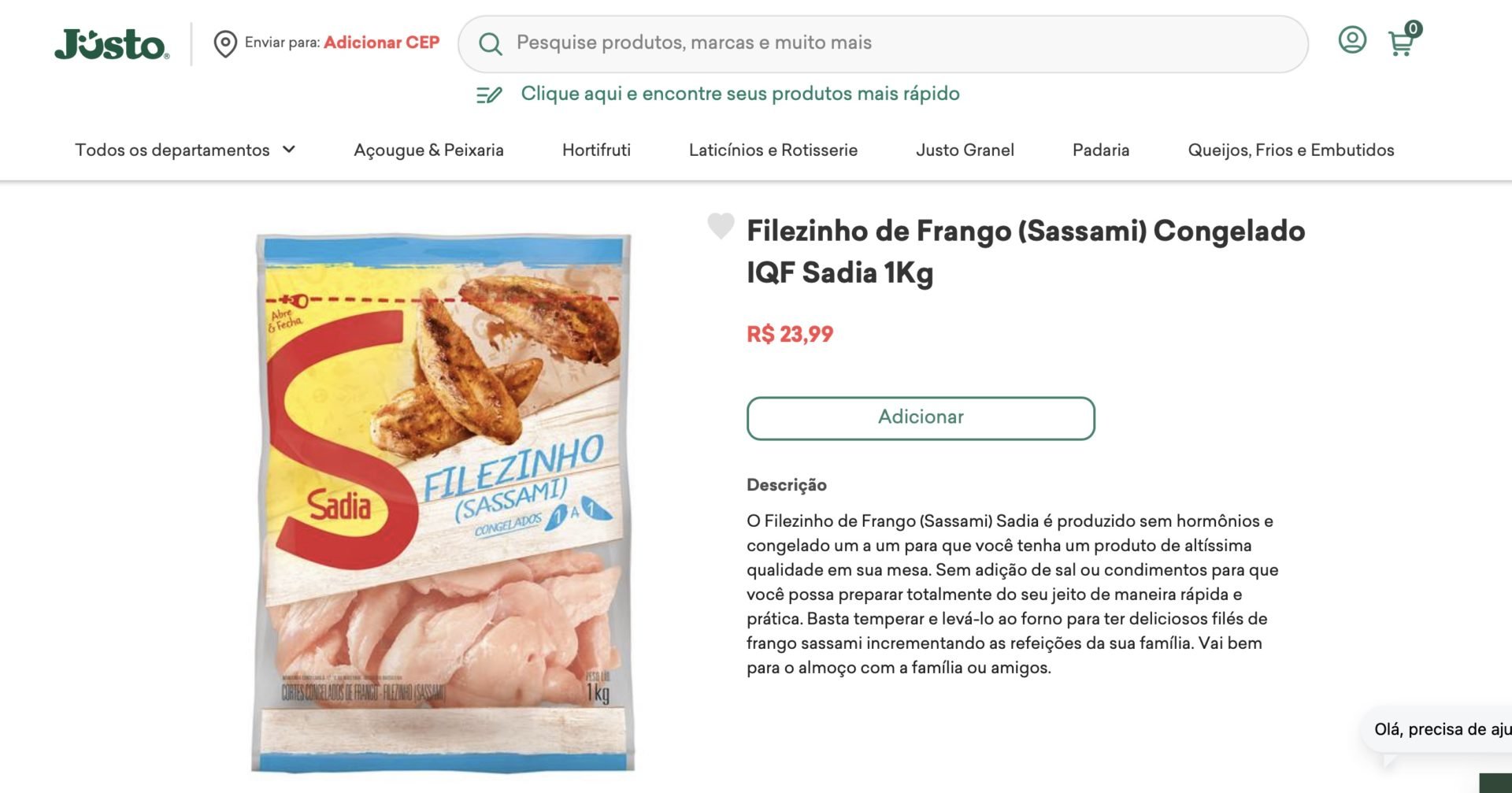Open Hortifruti category
1512x793 pixels.
tap(596, 150)
